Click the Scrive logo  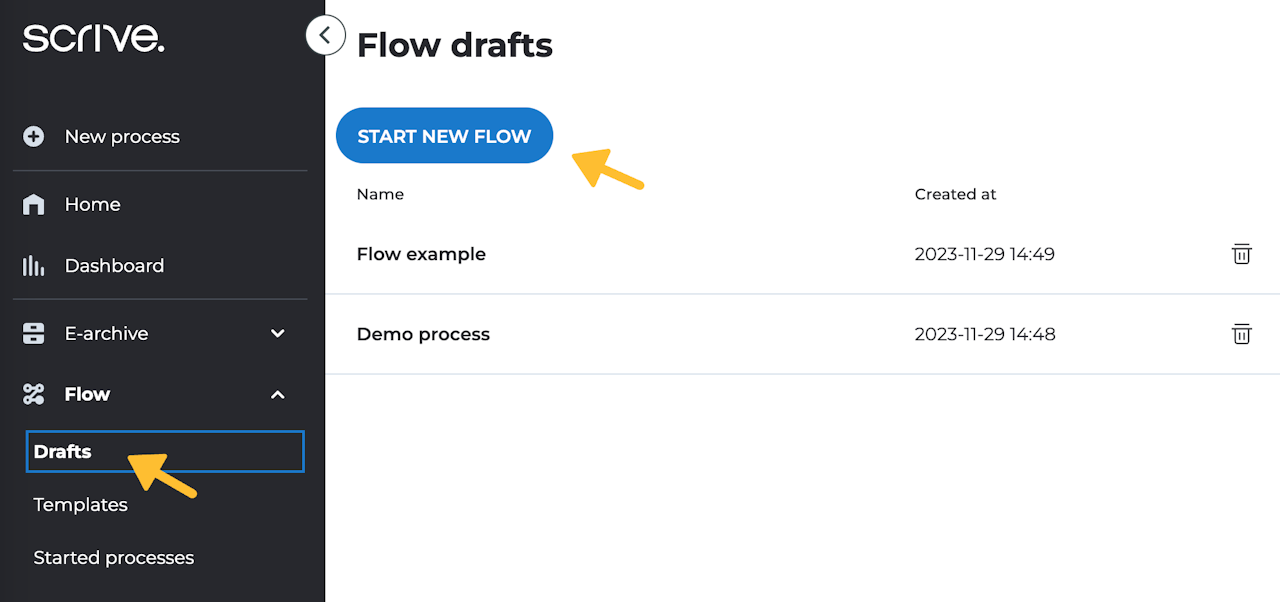93,38
